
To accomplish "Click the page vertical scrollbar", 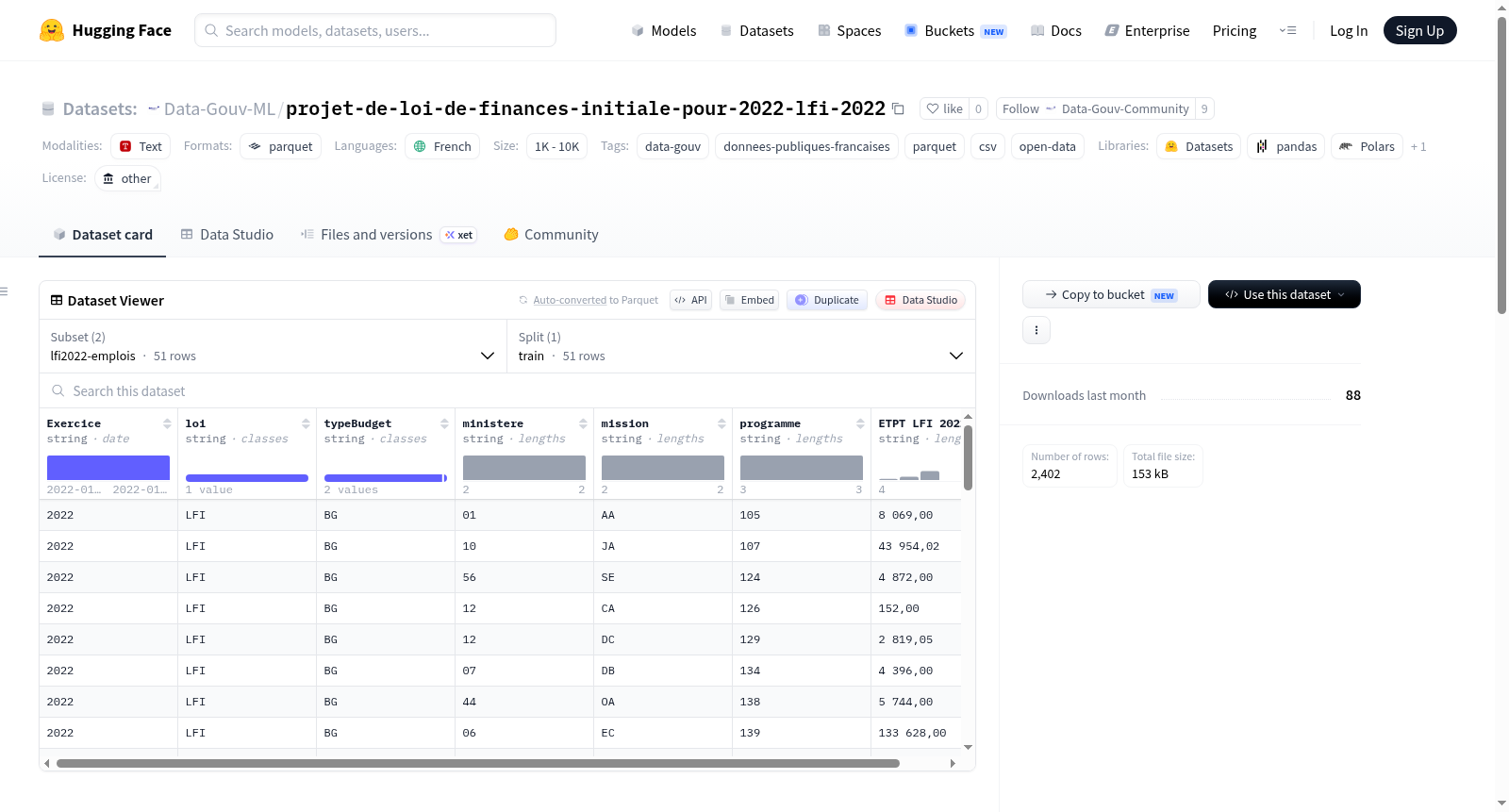I will [x=1501, y=165].
